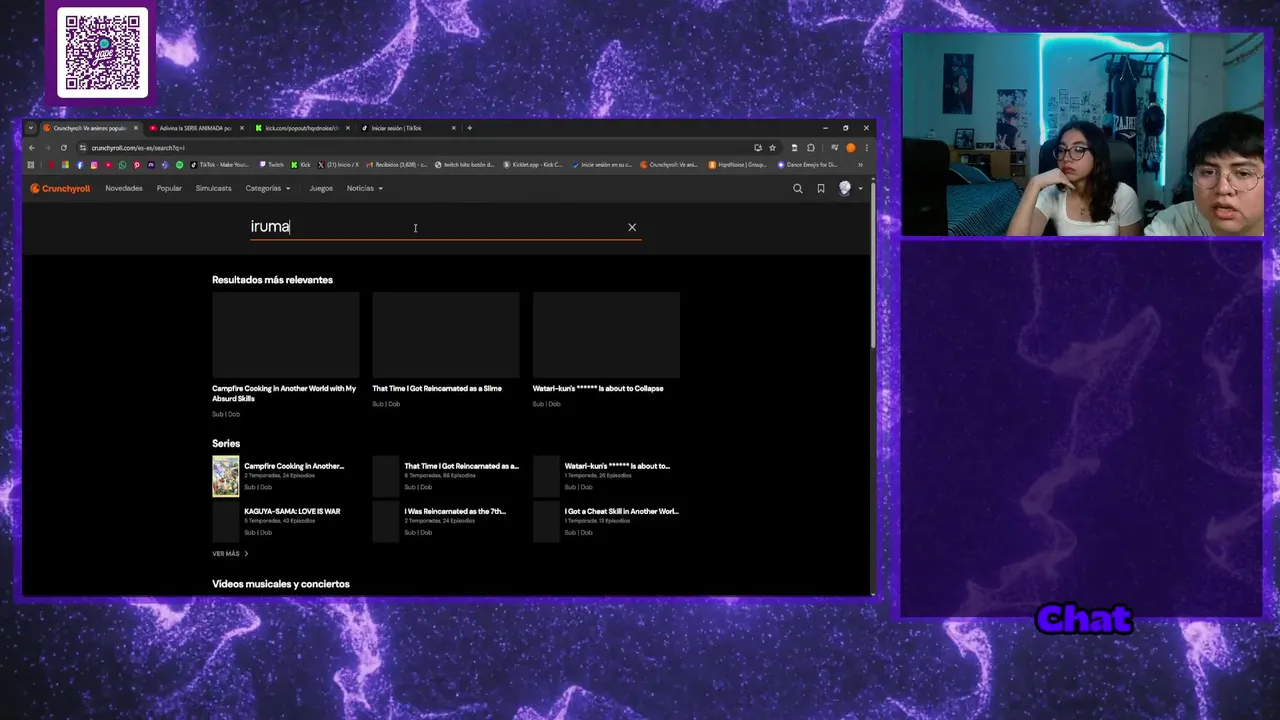The width and height of the screenshot is (1280, 720).
Task: Open 'Campfire Cooking' top result thumbnail
Action: click(285, 334)
